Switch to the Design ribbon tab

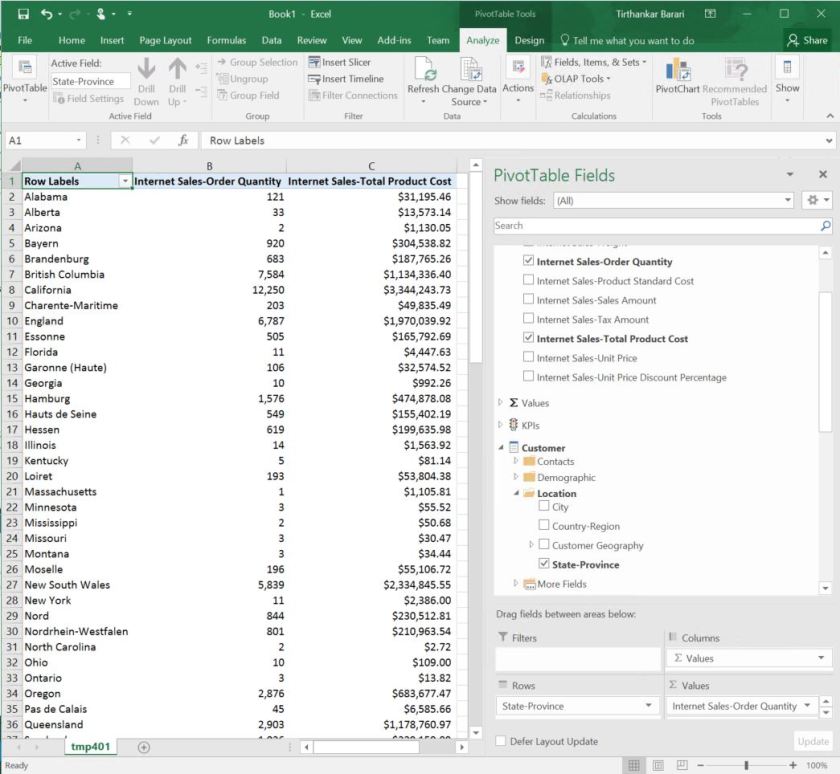click(529, 41)
